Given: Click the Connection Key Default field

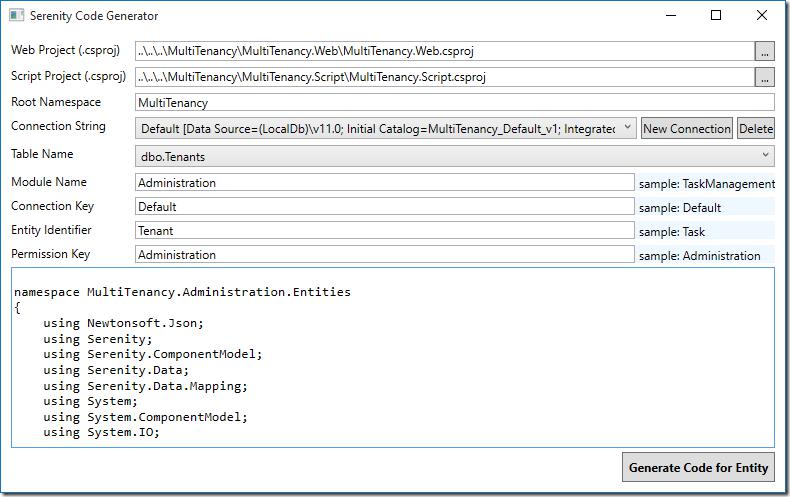Looking at the screenshot, I should tap(384, 206).
